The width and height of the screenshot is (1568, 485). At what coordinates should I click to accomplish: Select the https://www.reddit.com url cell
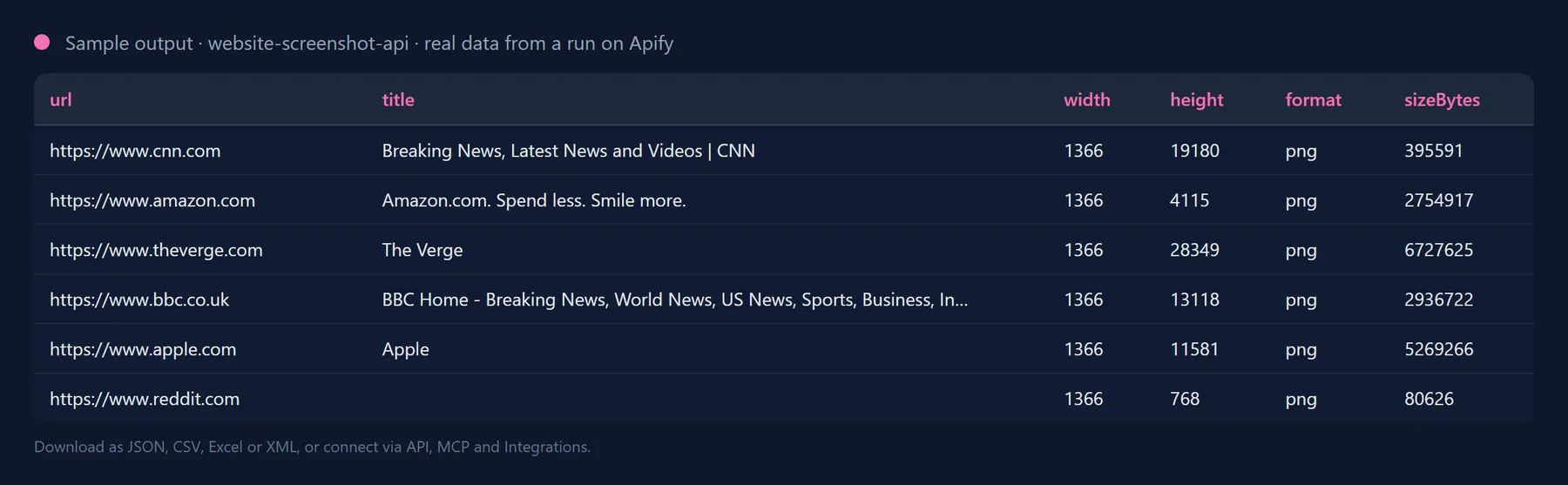click(x=145, y=399)
